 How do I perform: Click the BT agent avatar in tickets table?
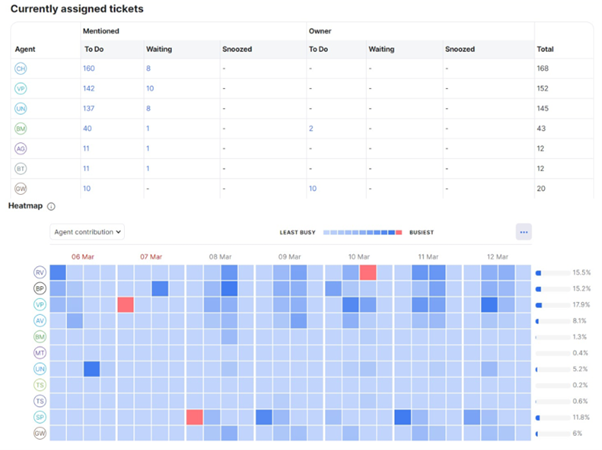21,169
